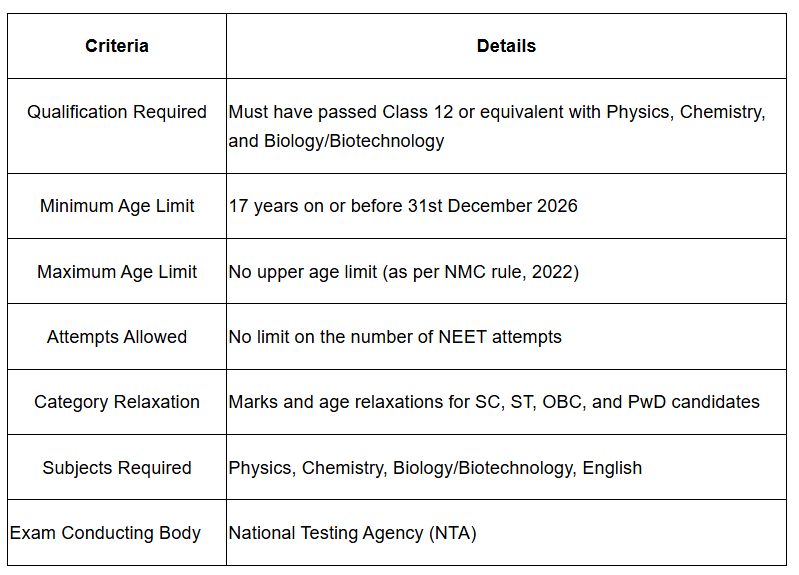Image resolution: width=799 pixels, height=575 pixels.
Task: Click the Criteria column header
Action: pyautogui.click(x=117, y=46)
